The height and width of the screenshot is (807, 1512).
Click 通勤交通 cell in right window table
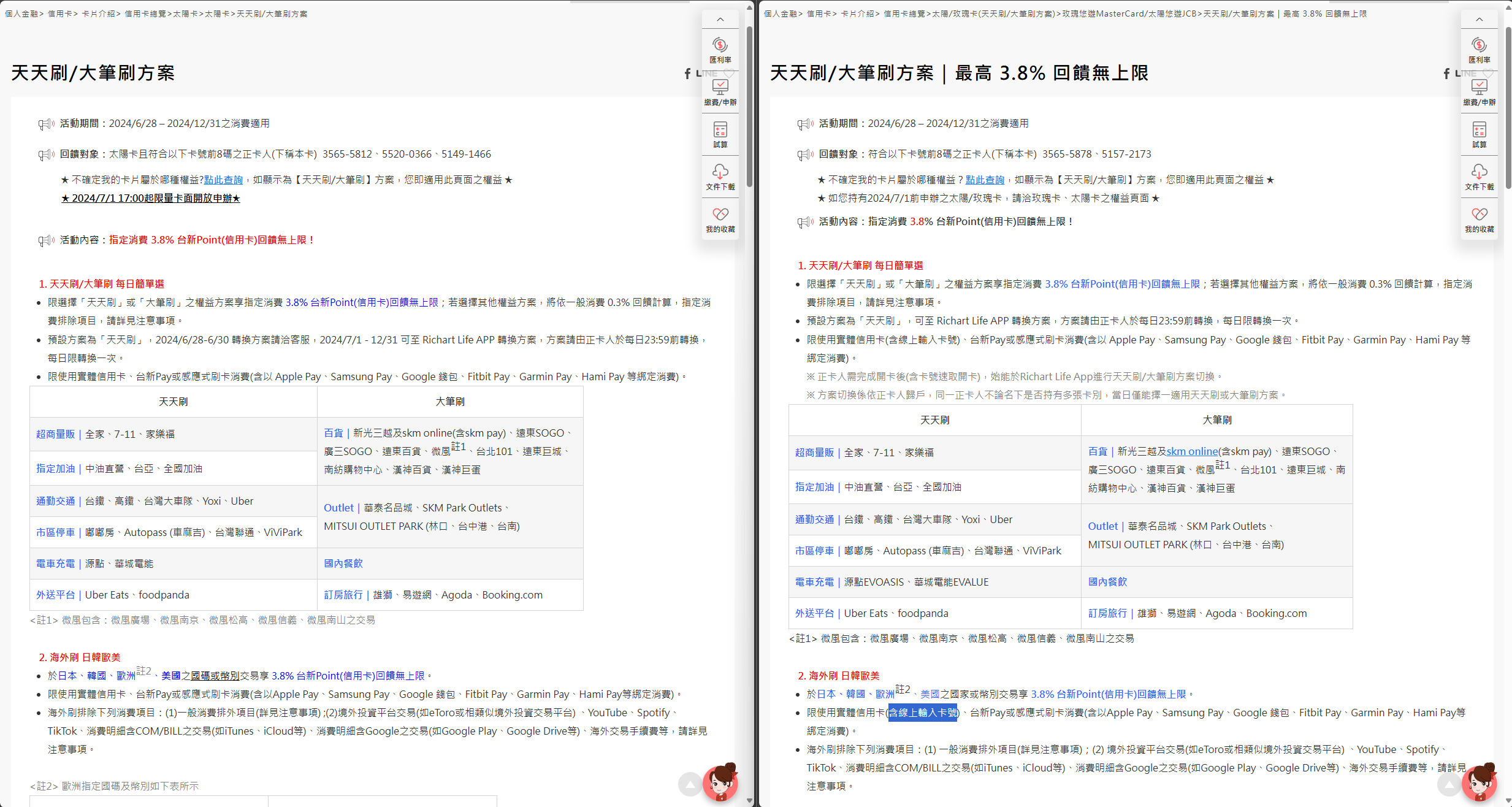point(934,519)
